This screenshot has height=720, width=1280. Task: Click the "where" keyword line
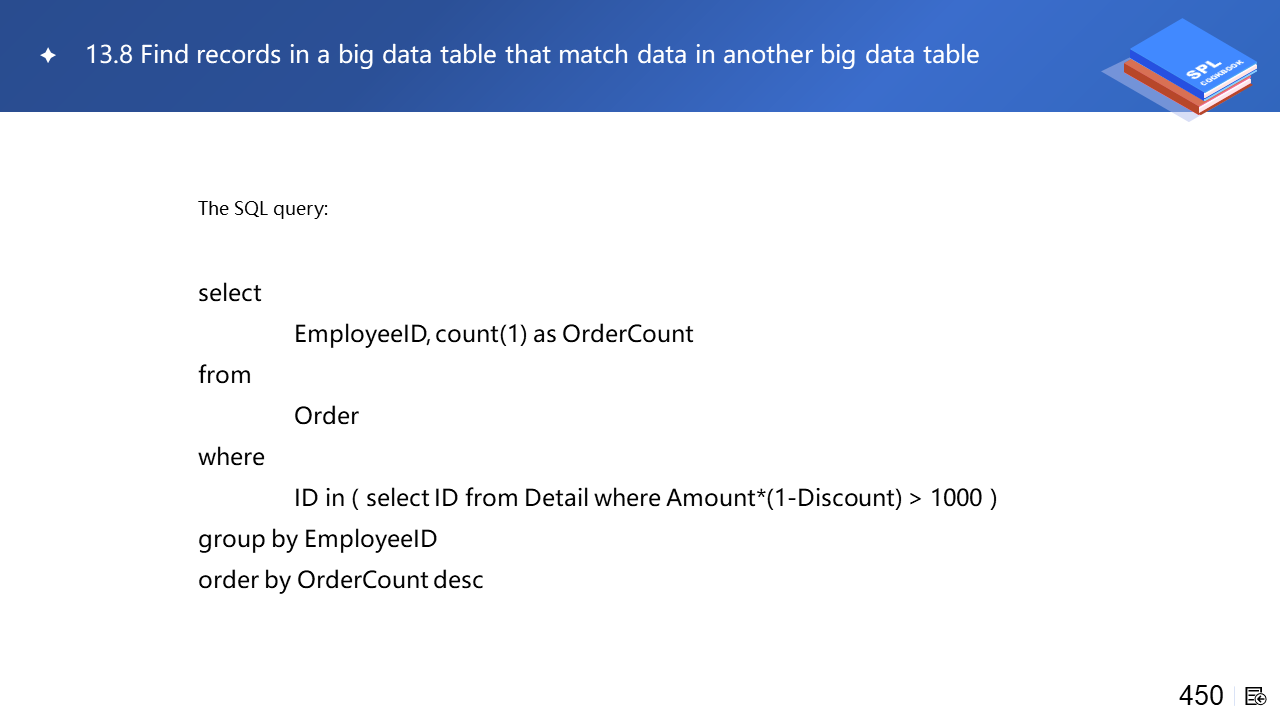(232, 457)
